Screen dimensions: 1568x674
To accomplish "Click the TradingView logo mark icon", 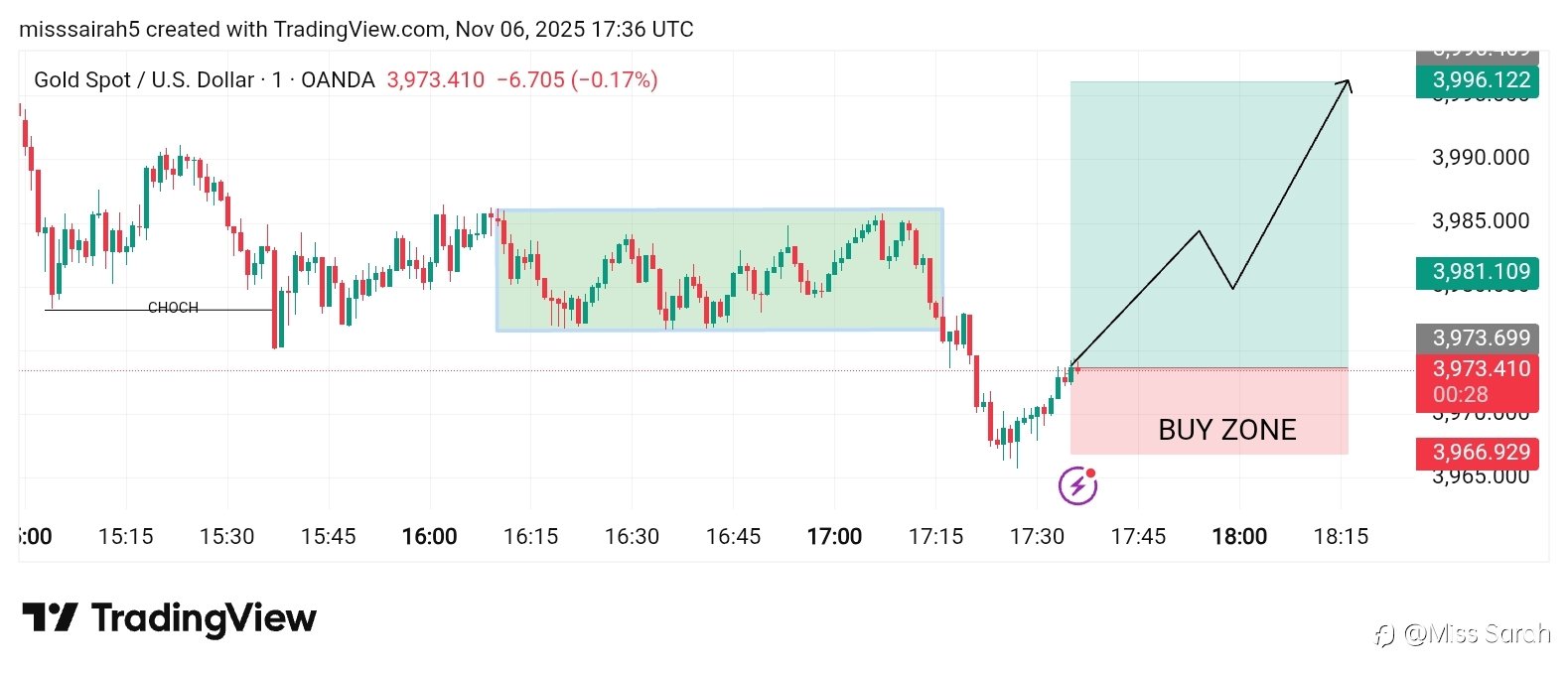I will [x=50, y=617].
